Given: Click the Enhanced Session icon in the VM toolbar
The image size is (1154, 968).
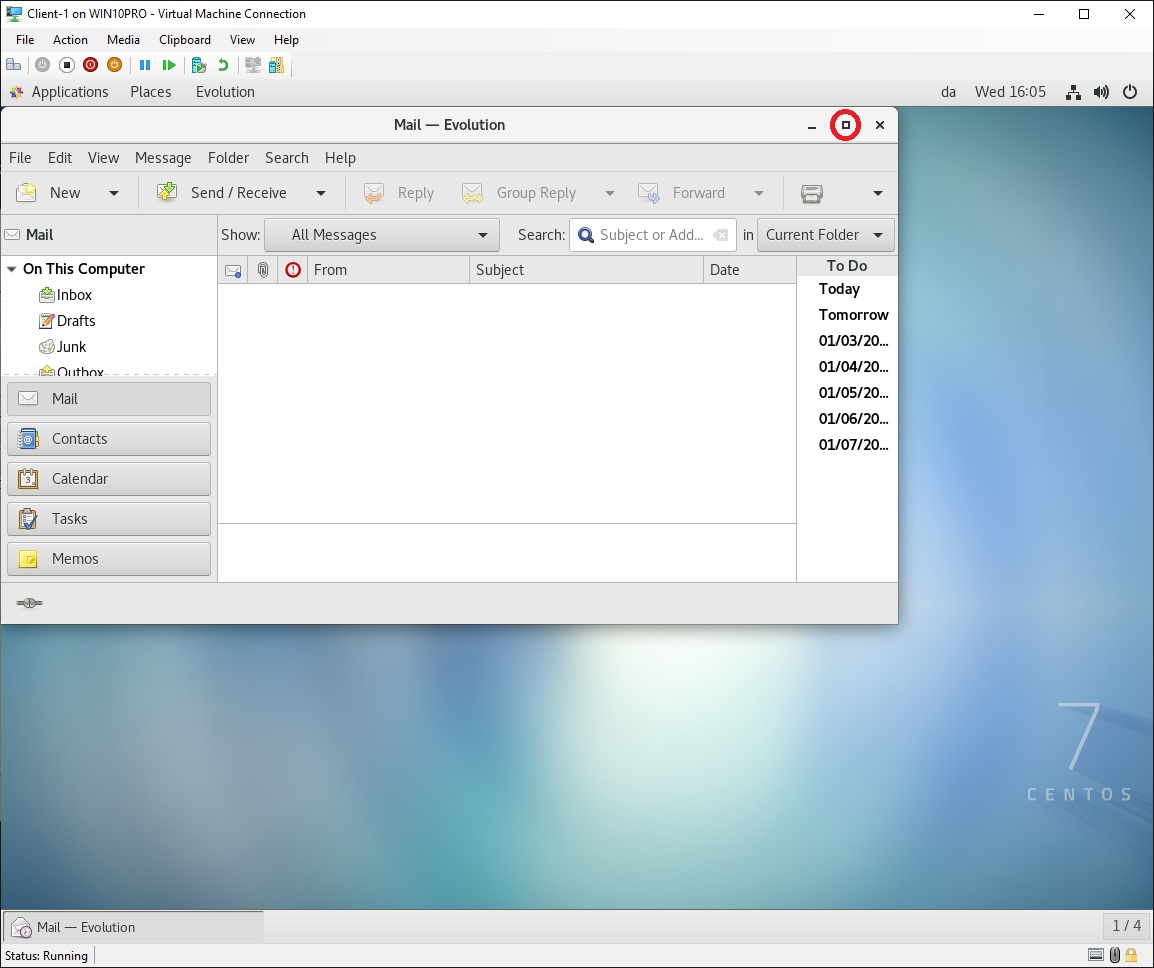Looking at the screenshot, I should click(x=252, y=65).
